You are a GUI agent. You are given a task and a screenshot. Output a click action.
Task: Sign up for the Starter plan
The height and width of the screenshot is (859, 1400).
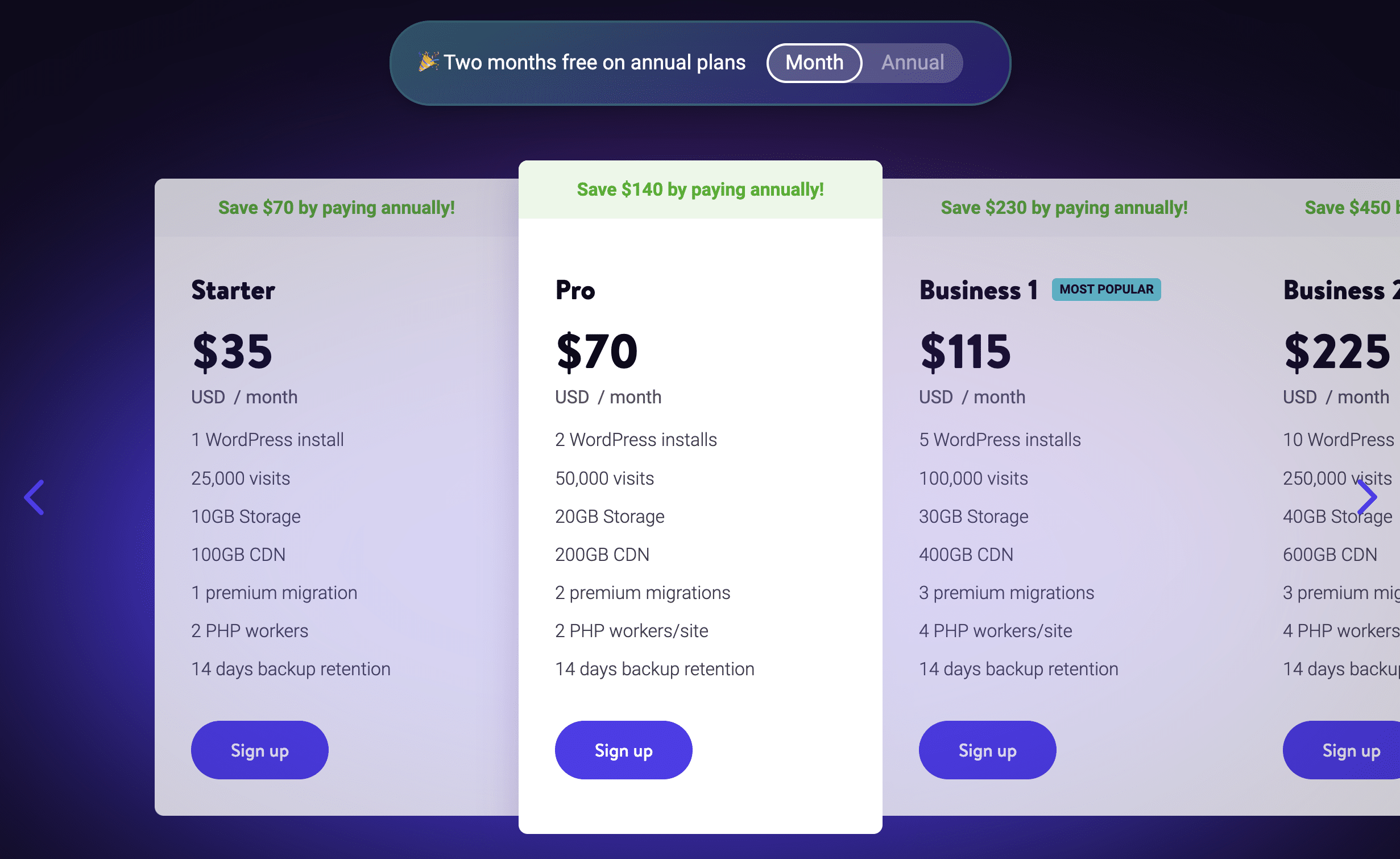[260, 750]
